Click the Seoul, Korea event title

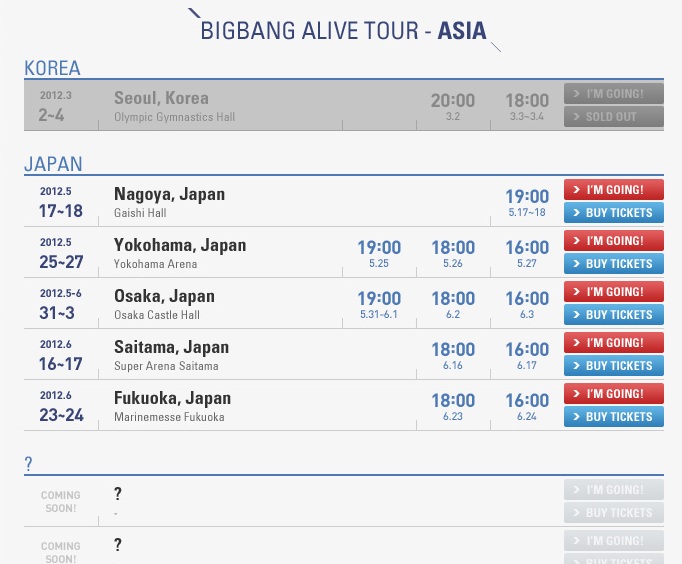click(161, 98)
